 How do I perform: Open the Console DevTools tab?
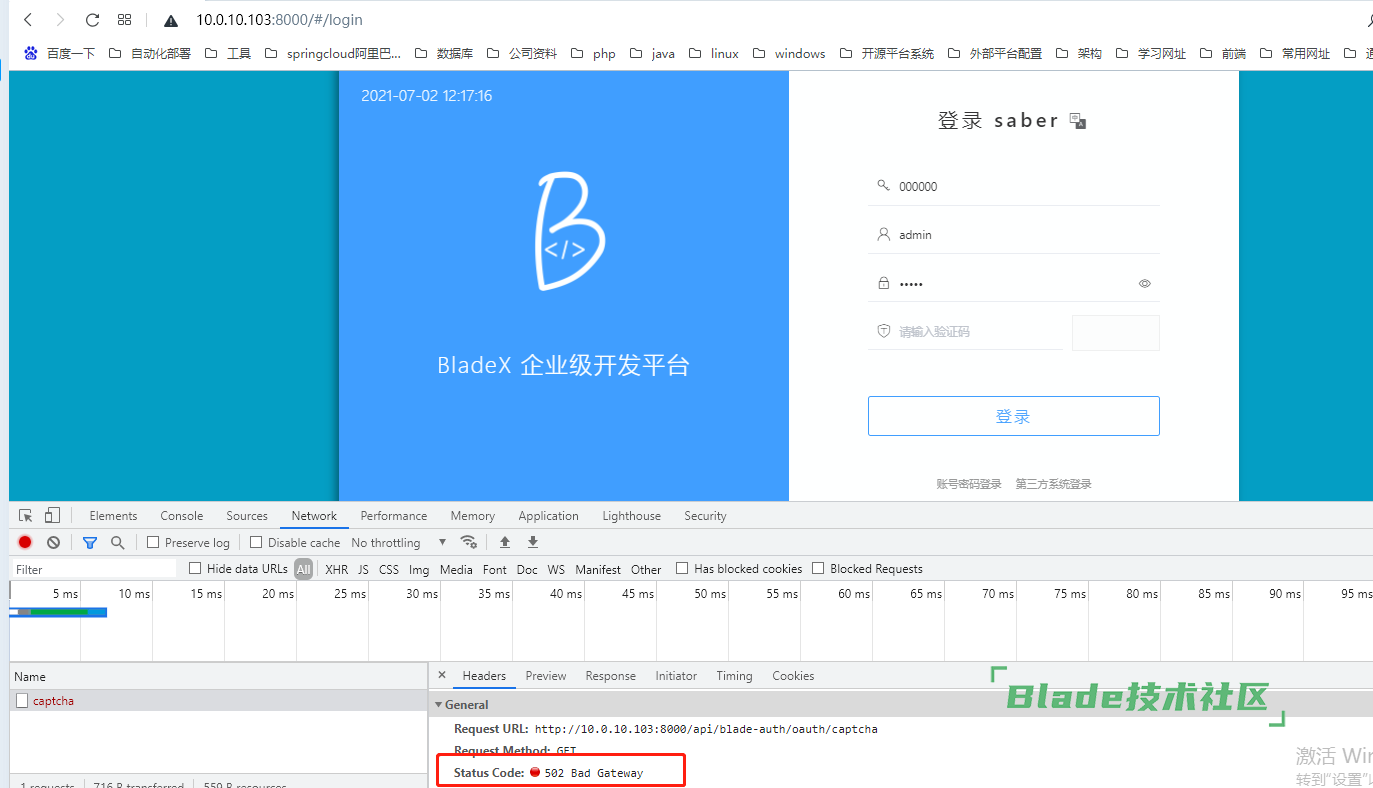click(182, 516)
